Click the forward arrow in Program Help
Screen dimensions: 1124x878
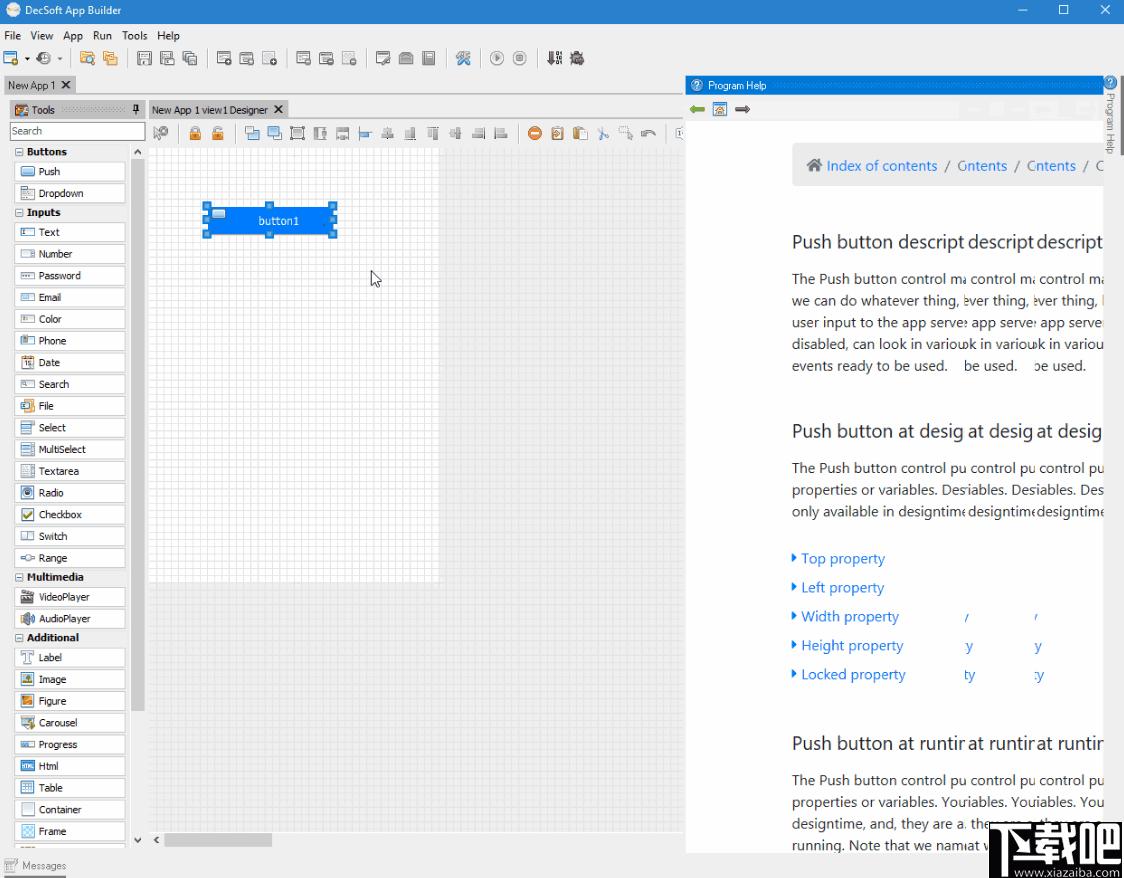click(743, 109)
